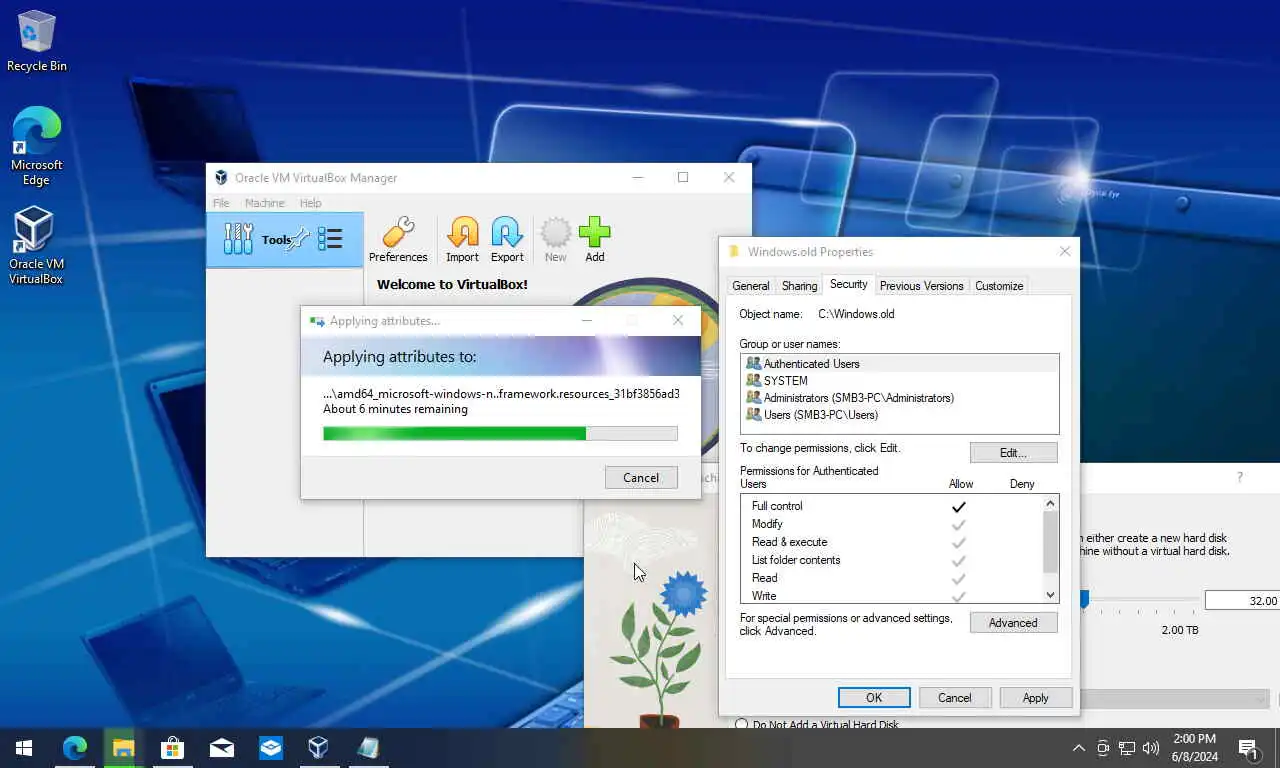The height and width of the screenshot is (768, 1280).
Task: Click the 2.00 TB slider label
Action: [x=1180, y=630]
